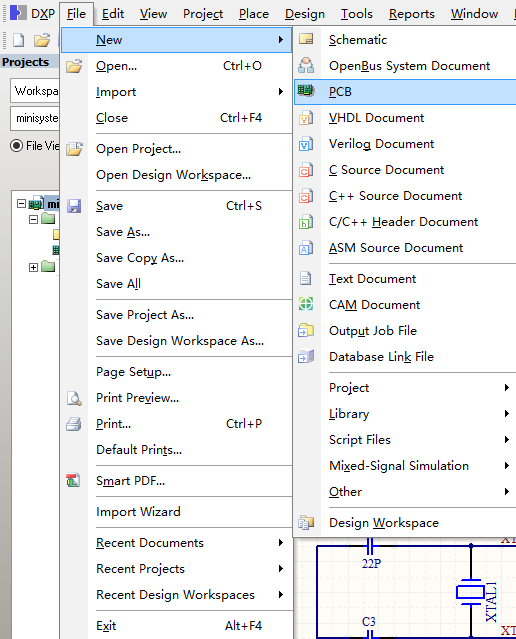The image size is (516, 639).
Task: Click the C Source Document icon
Action: pos(306,170)
